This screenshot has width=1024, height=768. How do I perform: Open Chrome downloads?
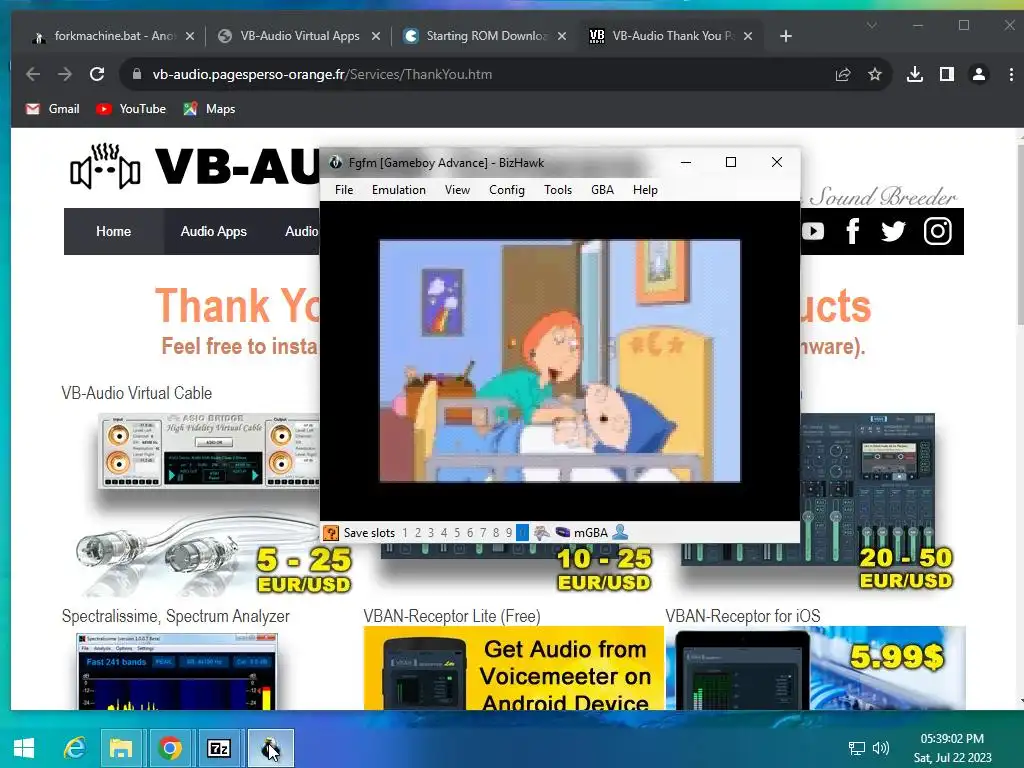915,74
